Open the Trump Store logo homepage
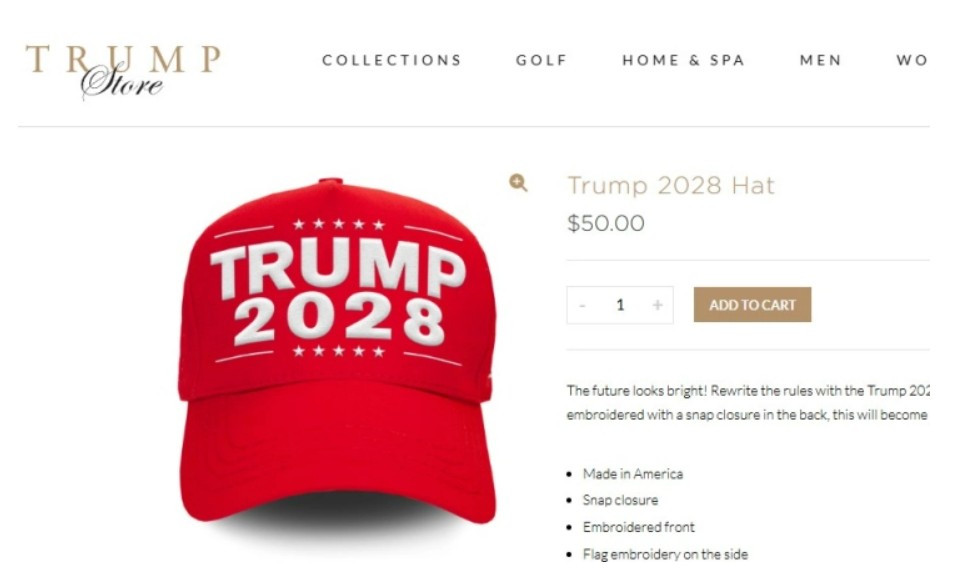This screenshot has width=963, height=579. (x=123, y=71)
